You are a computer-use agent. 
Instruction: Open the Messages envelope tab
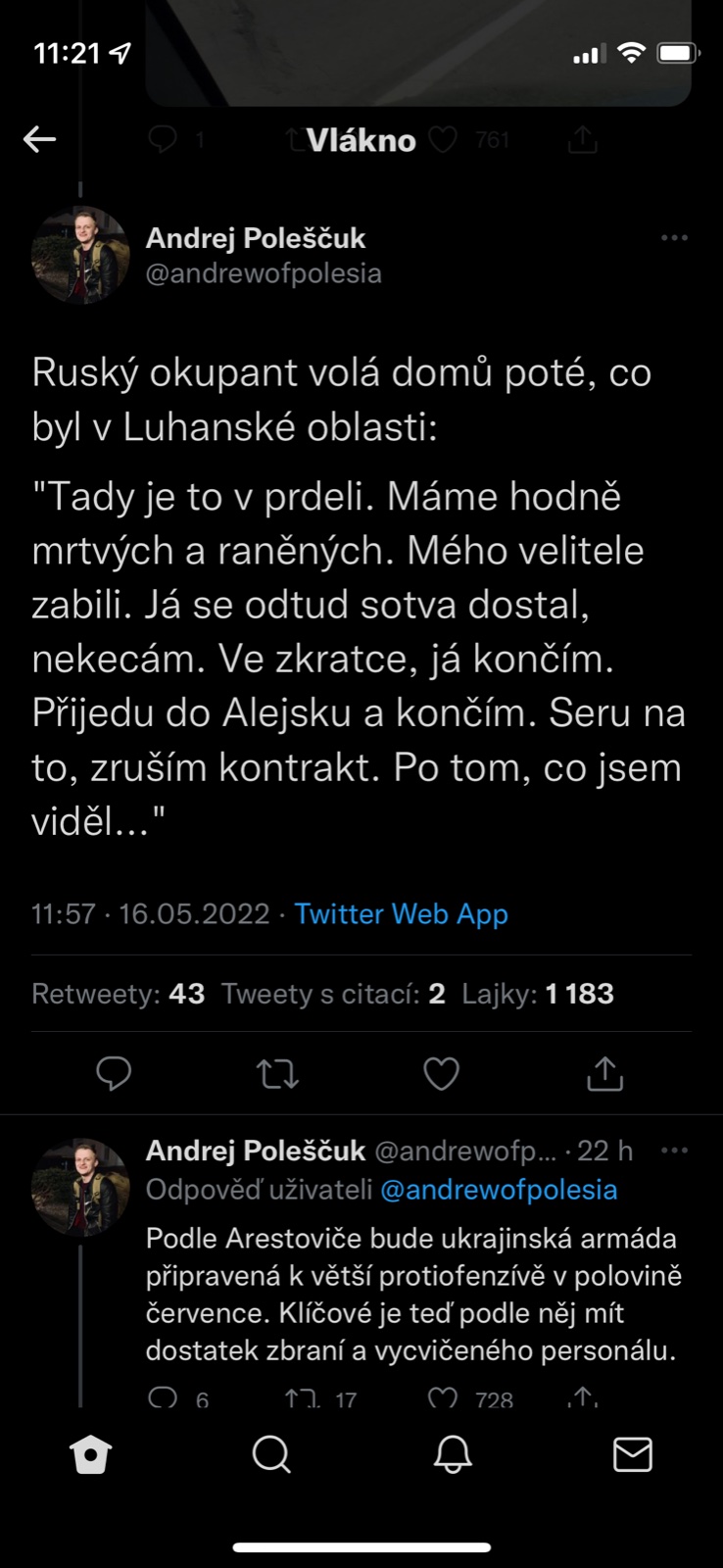pyautogui.click(x=632, y=1454)
